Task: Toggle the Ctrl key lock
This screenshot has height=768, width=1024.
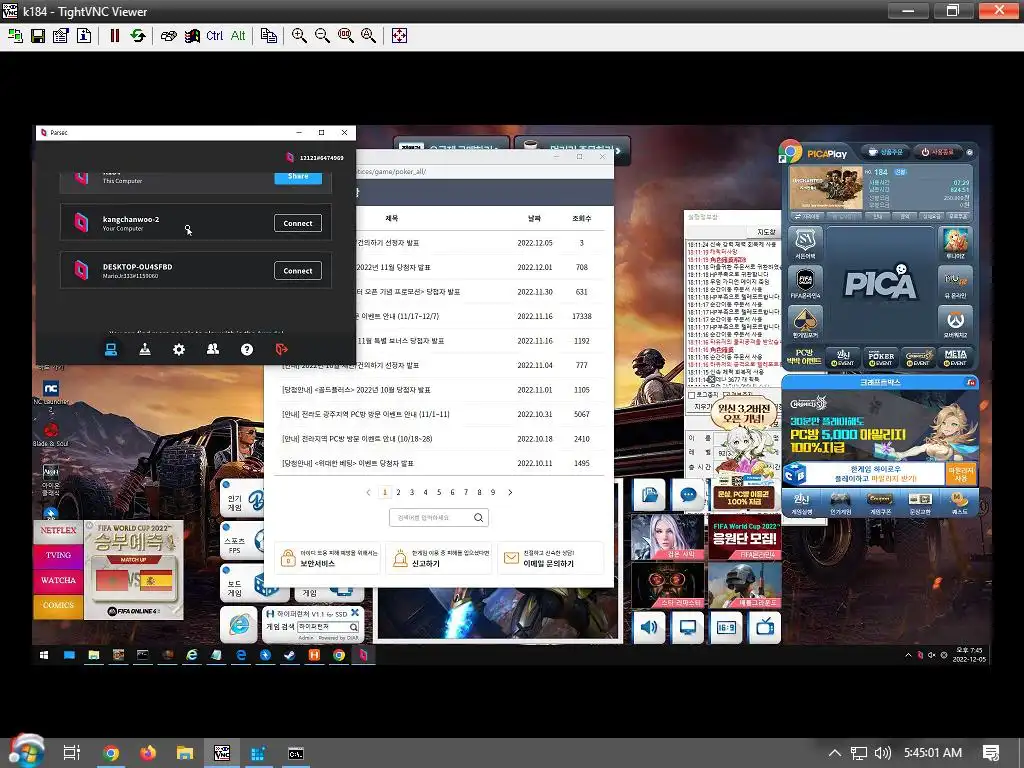Action: coord(214,36)
